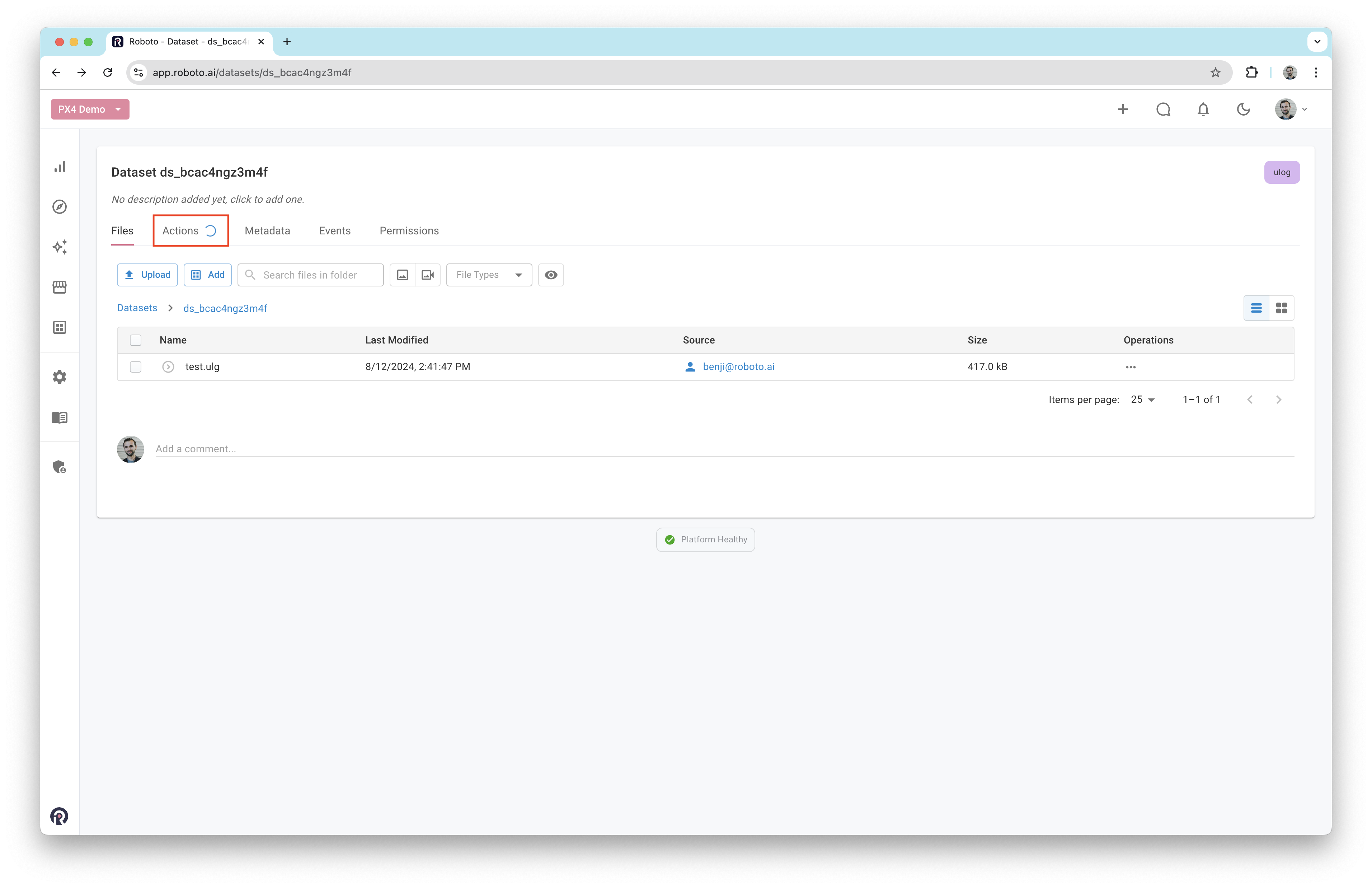Open the search magnifier icon in header
Image resolution: width=1372 pixels, height=888 pixels.
(1163, 109)
